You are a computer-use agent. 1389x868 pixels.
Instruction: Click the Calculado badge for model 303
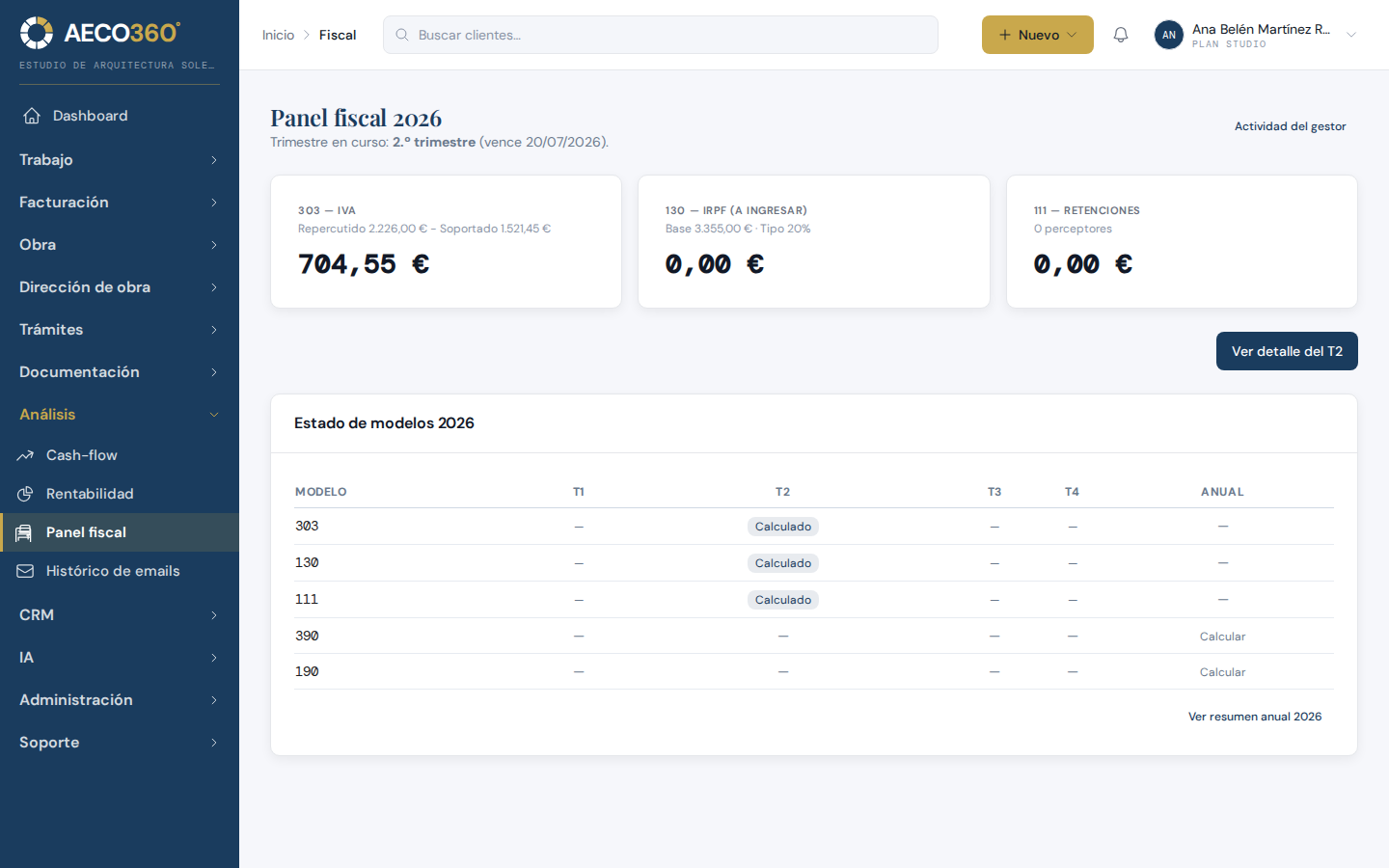click(x=783, y=527)
